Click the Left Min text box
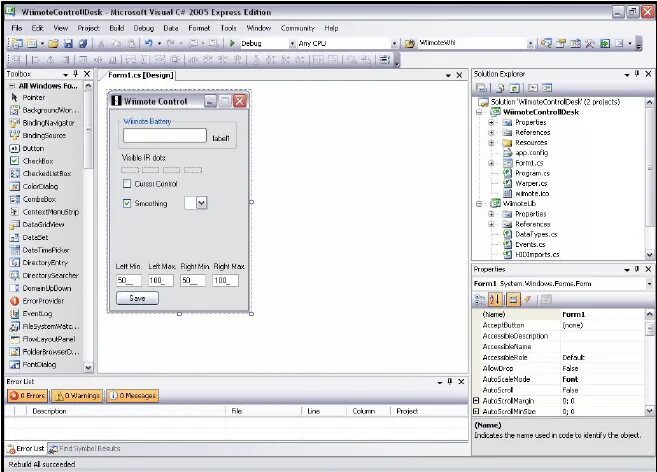 pos(129,280)
